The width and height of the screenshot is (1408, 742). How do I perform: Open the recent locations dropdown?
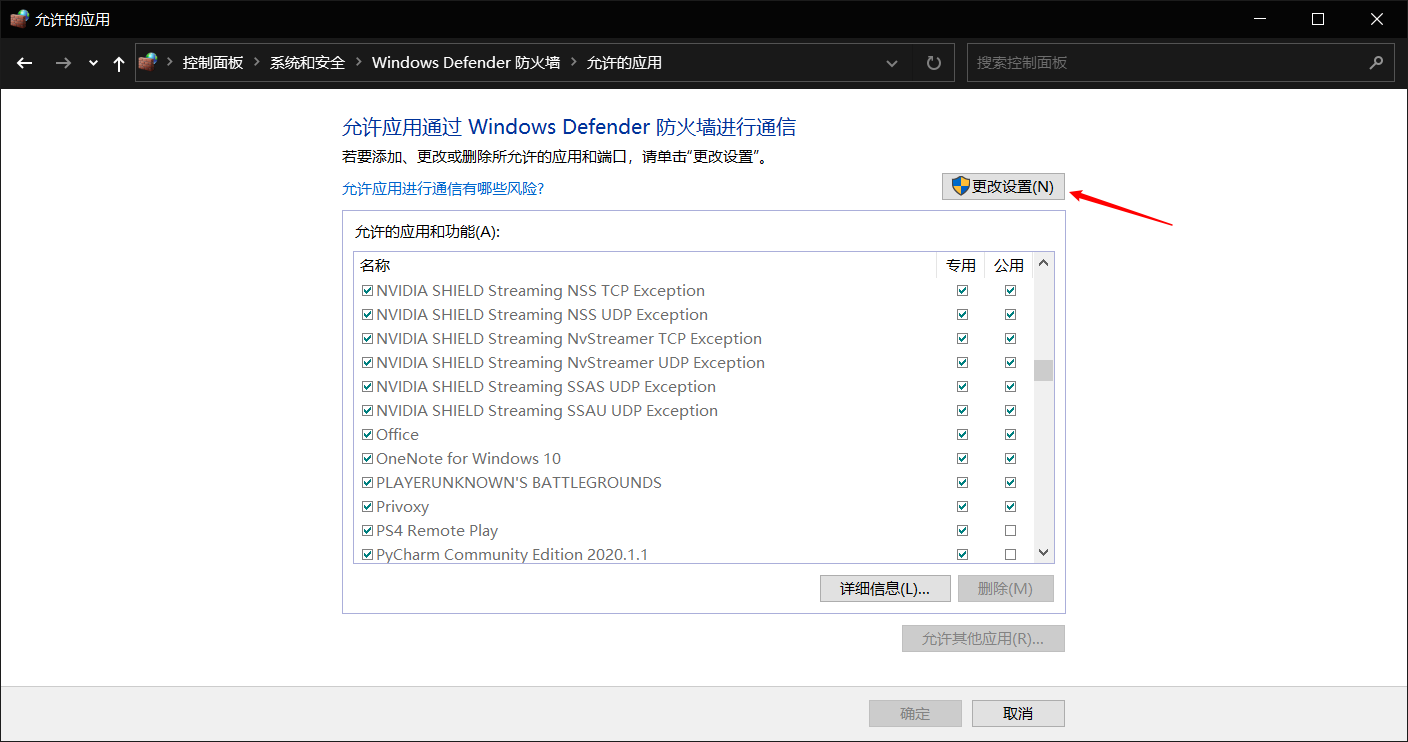(93, 63)
